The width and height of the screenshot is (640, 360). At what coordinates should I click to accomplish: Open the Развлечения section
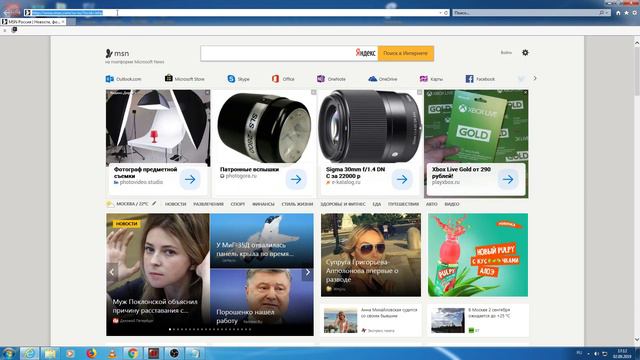(208, 204)
